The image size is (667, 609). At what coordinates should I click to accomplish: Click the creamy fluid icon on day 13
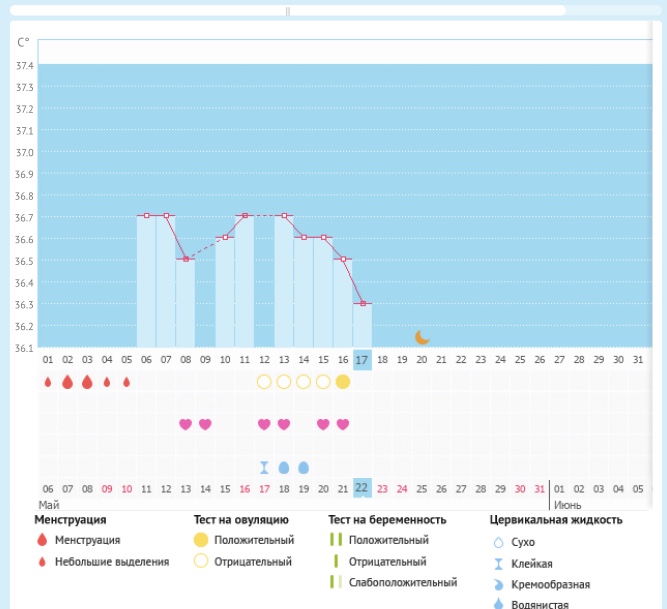click(x=284, y=467)
